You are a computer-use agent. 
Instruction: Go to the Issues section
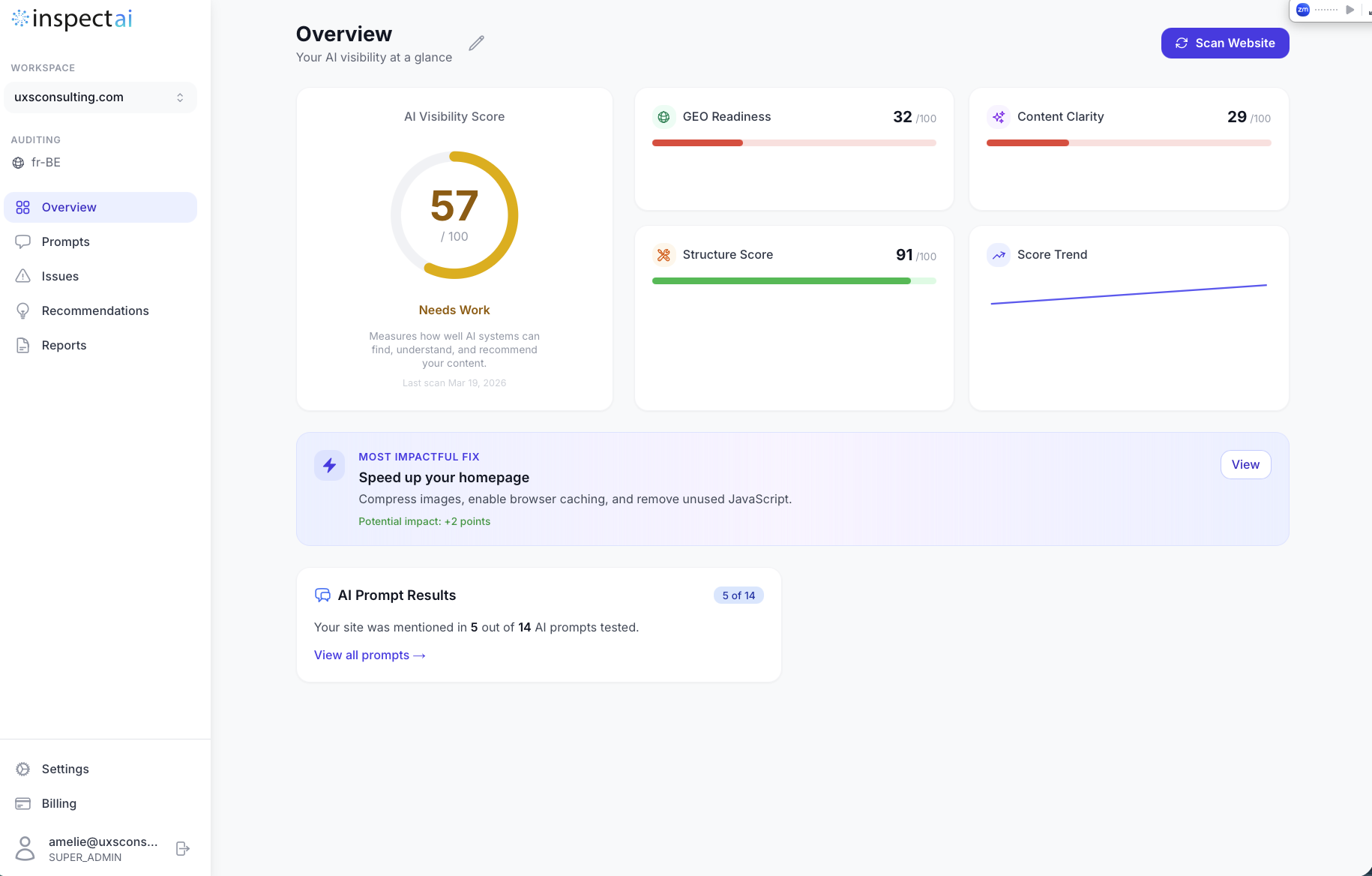point(100,277)
